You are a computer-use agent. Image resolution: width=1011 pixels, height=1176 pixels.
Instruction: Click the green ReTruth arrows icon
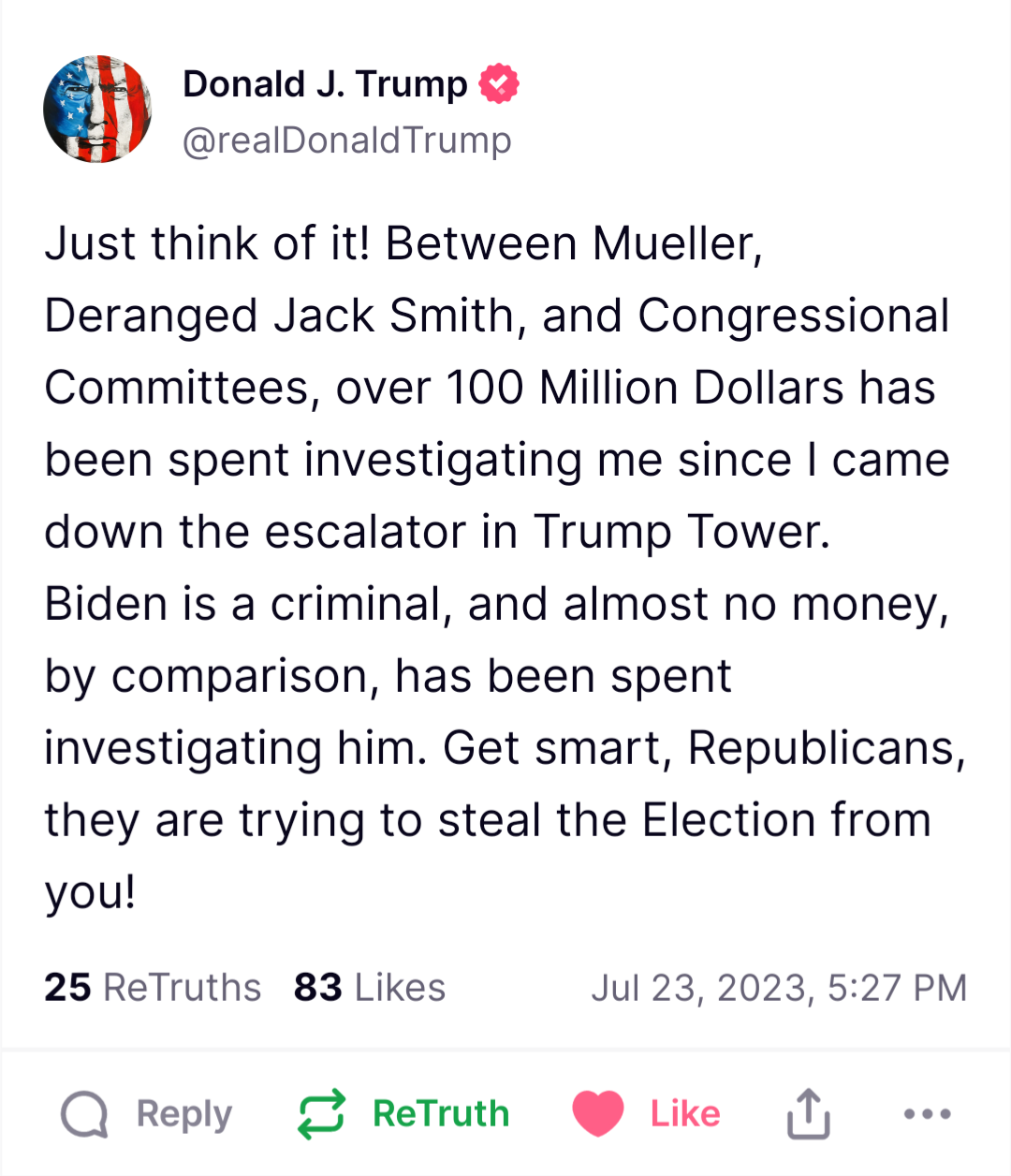321,1114
